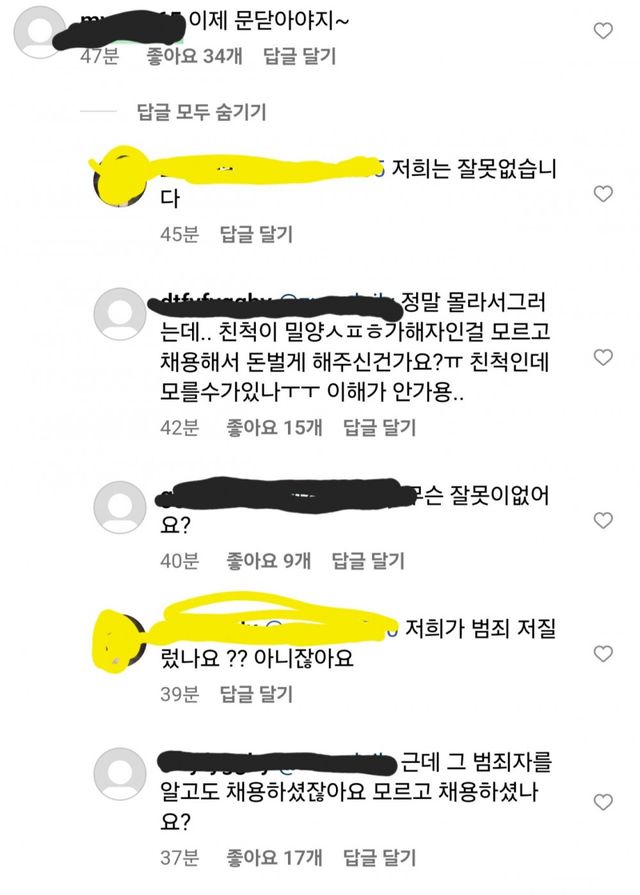The width and height of the screenshot is (640, 895).
Task: Like the '이제 문닫아야지~' comment with heart
Action: click(x=603, y=30)
